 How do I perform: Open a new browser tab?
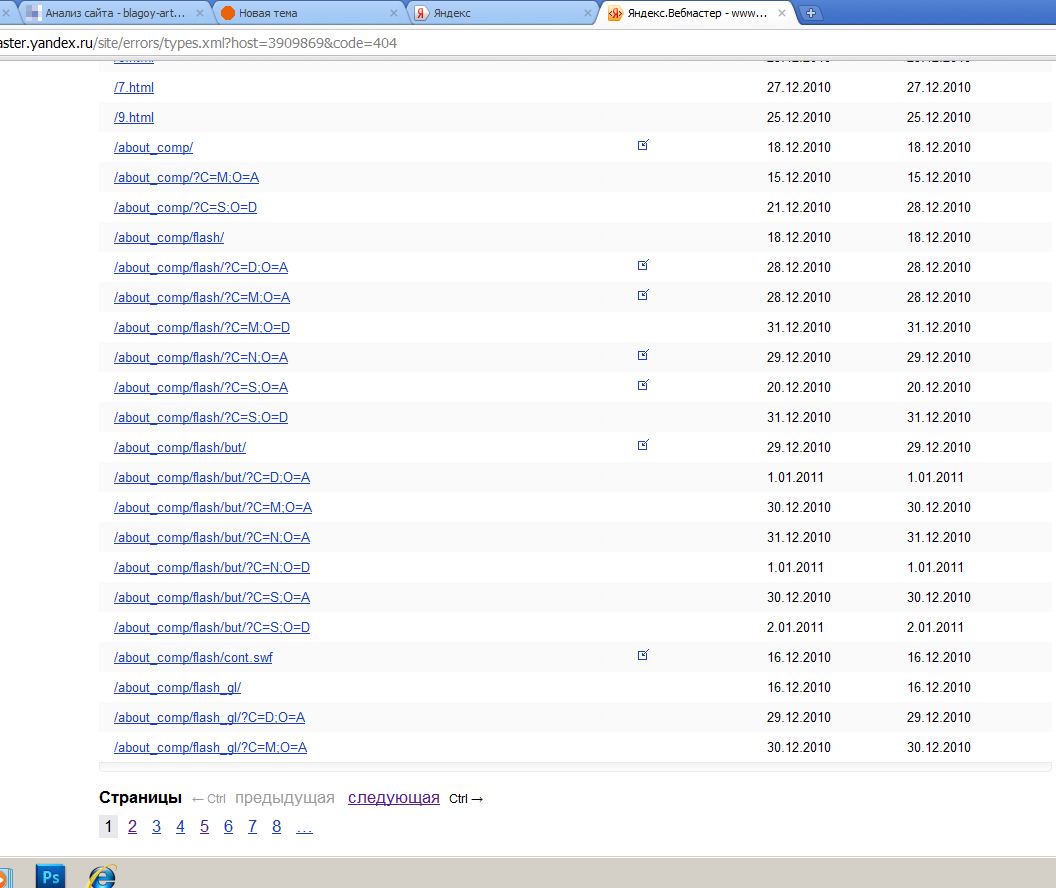(x=811, y=13)
